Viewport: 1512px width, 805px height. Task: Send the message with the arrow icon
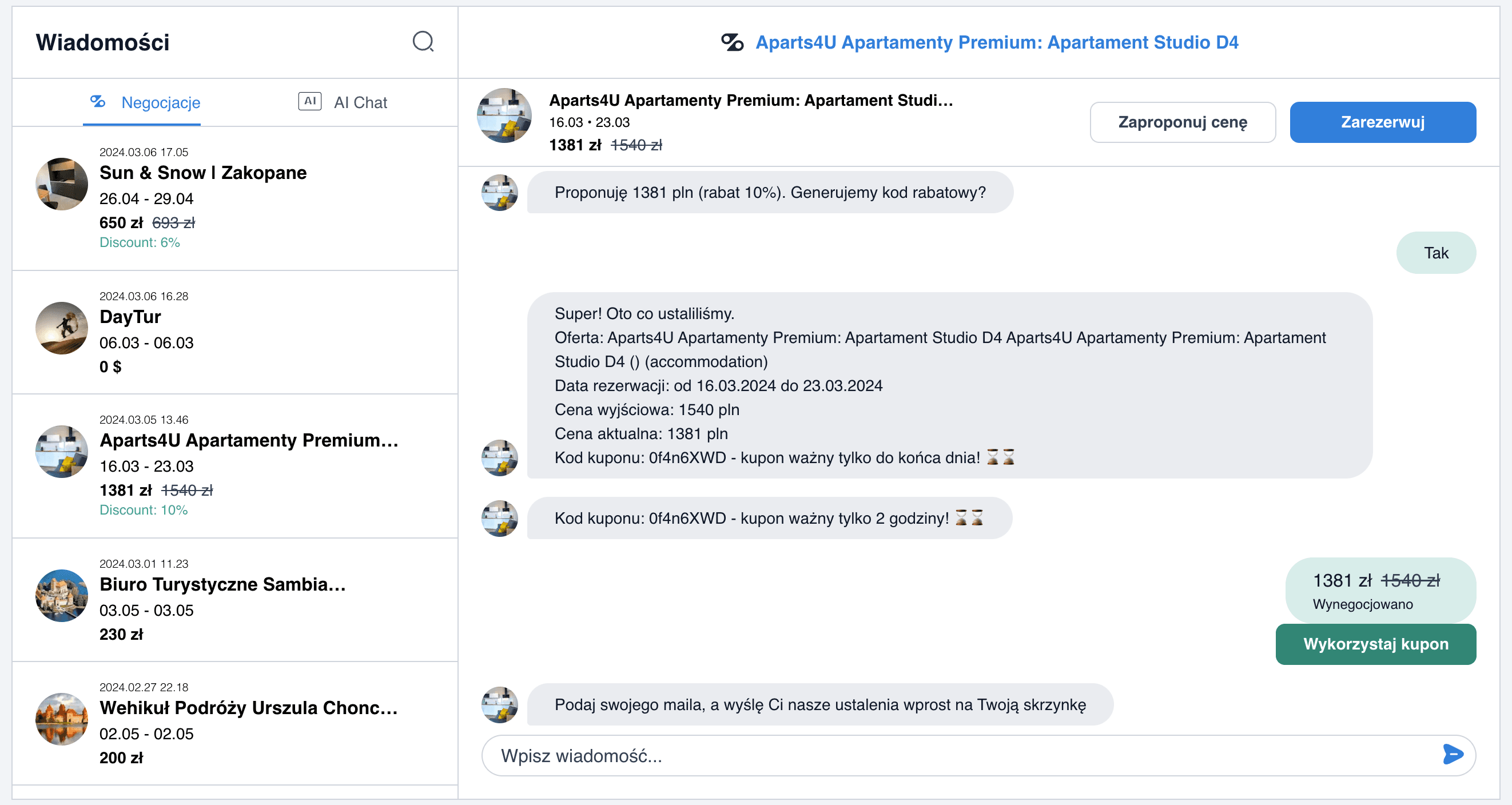[1453, 754]
